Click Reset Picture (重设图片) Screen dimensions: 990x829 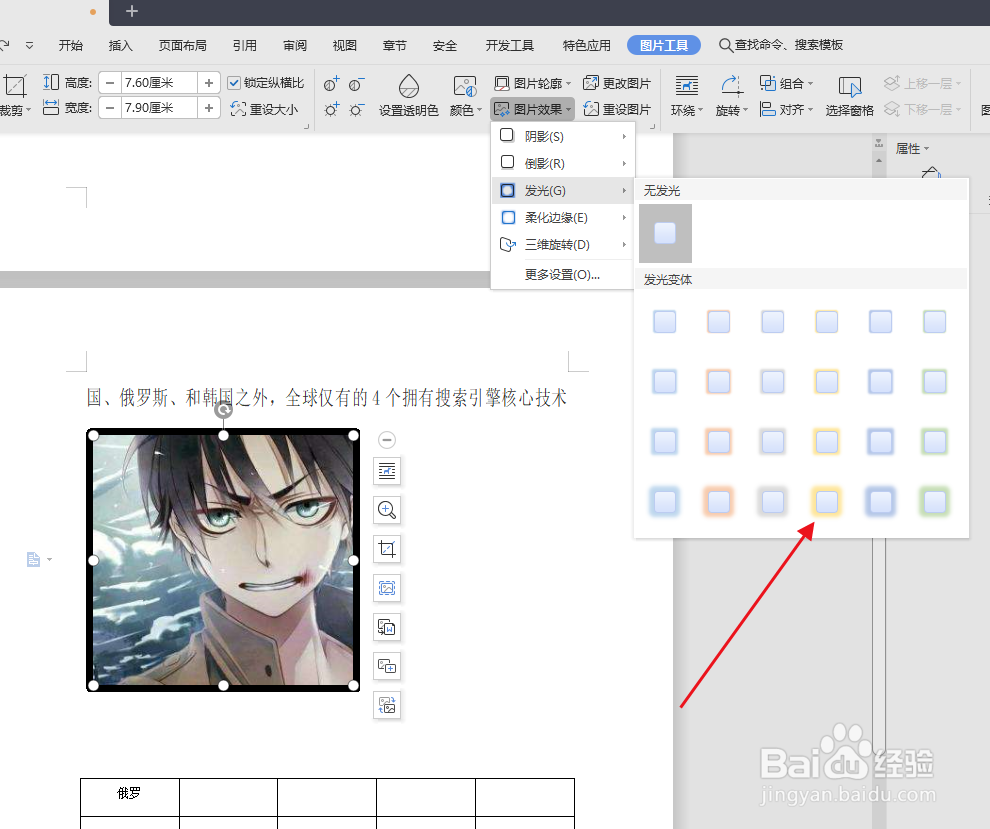tap(617, 109)
